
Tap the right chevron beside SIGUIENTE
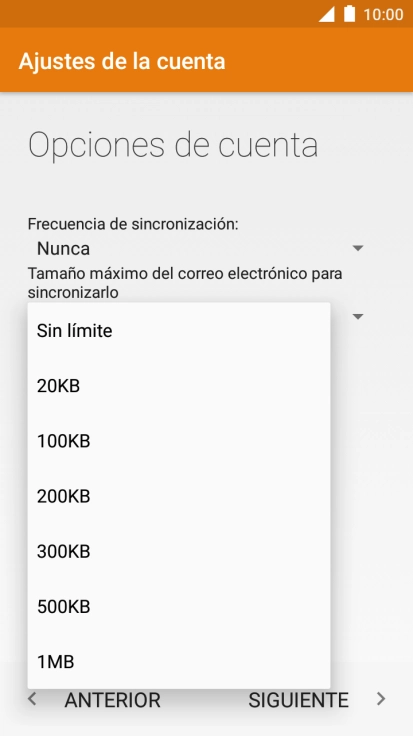(x=381, y=699)
